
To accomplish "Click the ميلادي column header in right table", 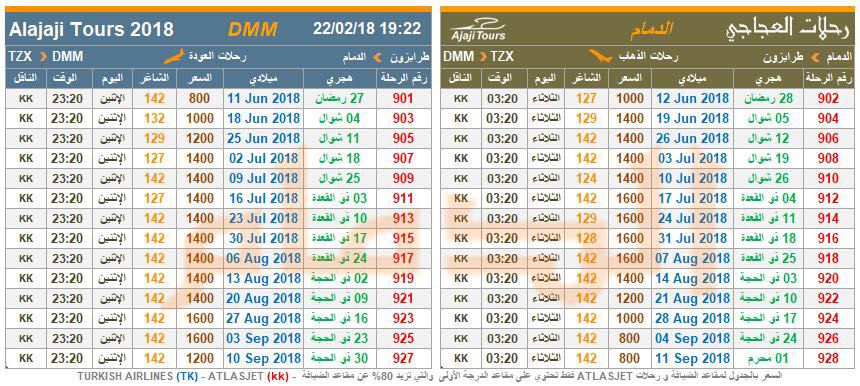I will pos(692,78).
